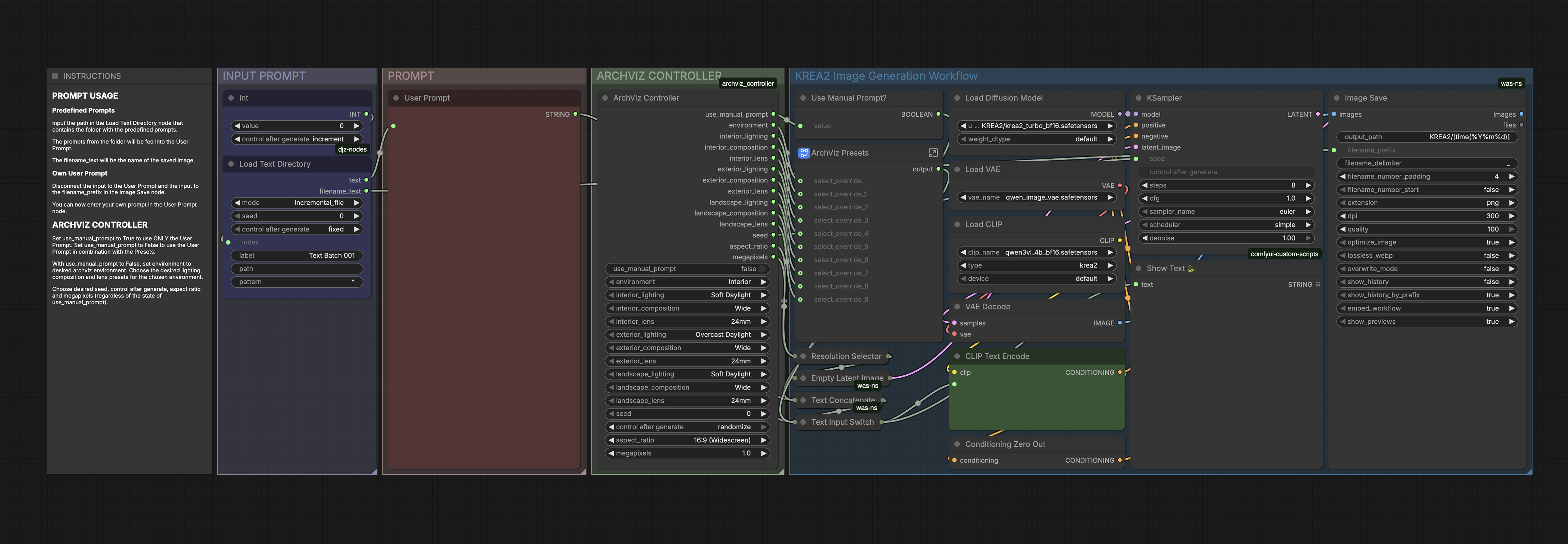The height and width of the screenshot is (544, 1568).
Task: Open sampler_name euler dropdown in KSampler
Action: (1226, 212)
